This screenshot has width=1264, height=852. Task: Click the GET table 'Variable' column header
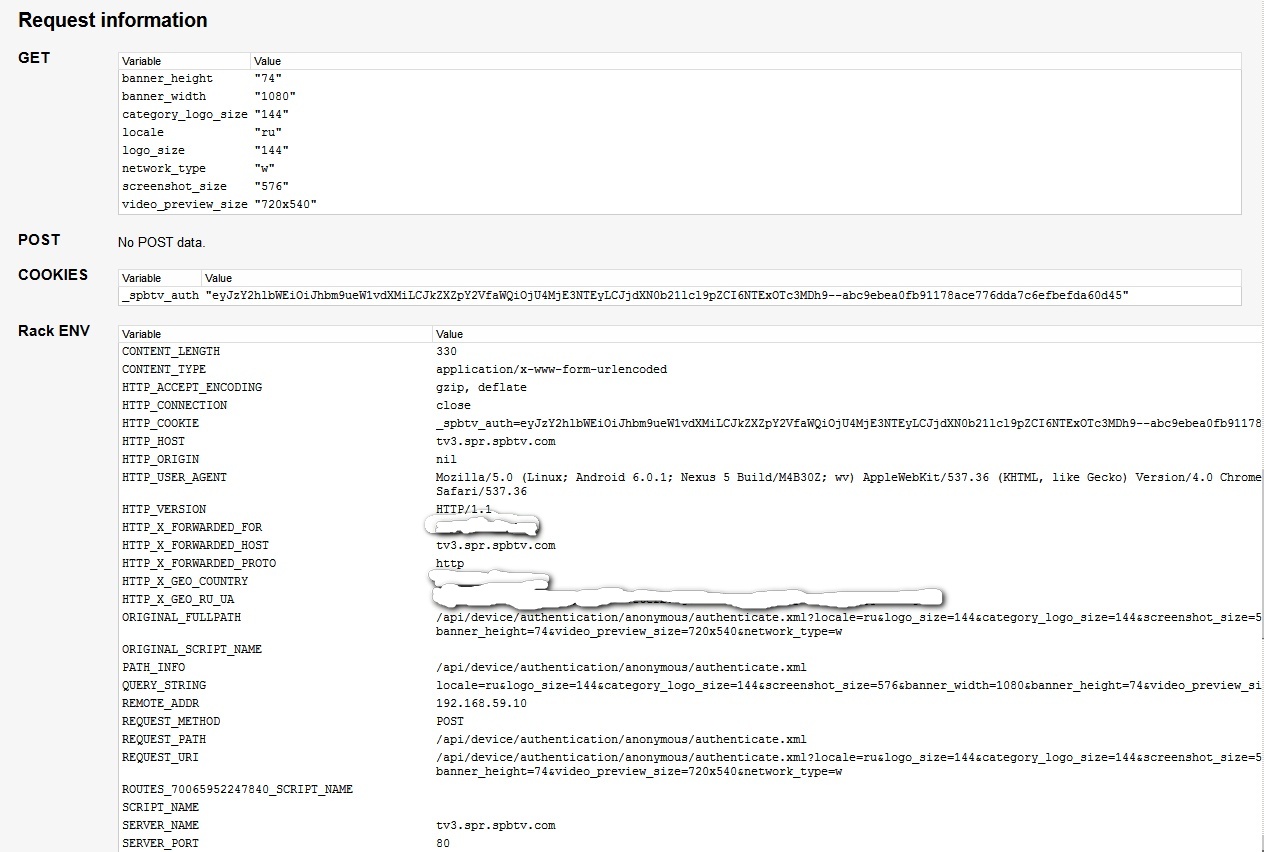(142, 61)
